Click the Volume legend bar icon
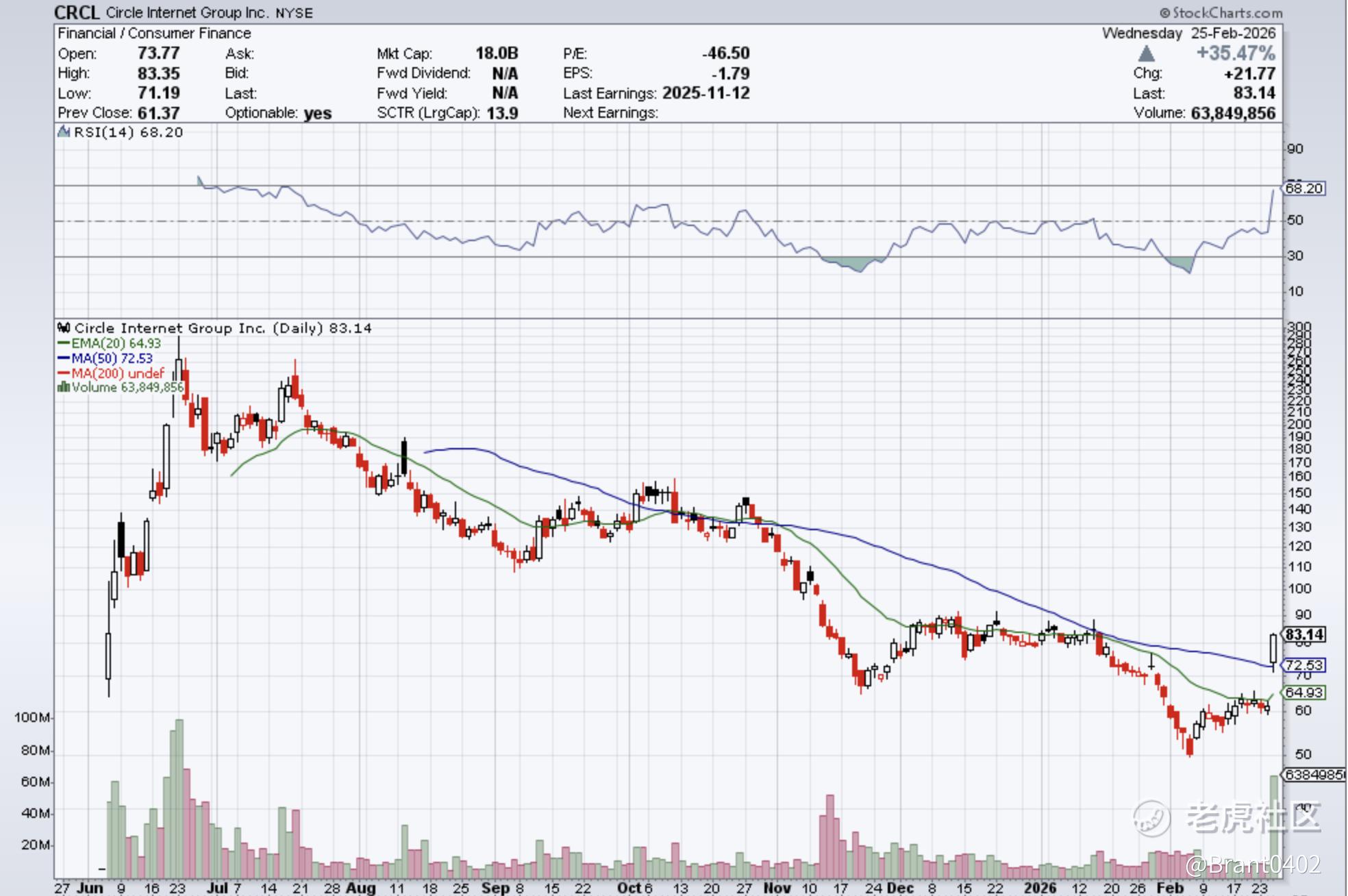The width and height of the screenshot is (1348, 896). coord(64,388)
